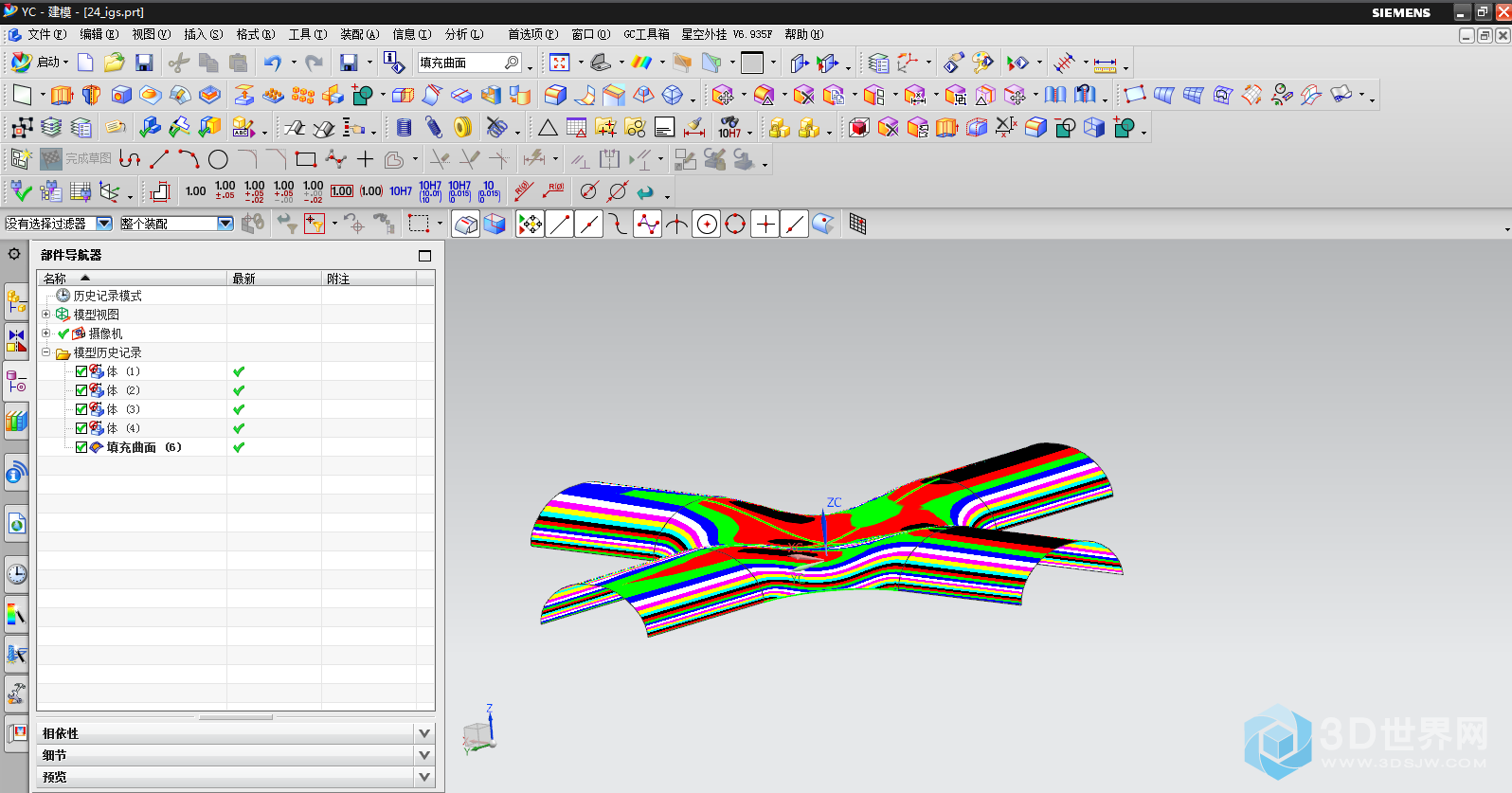Click the 10H7 binoculars icon

(x=729, y=127)
